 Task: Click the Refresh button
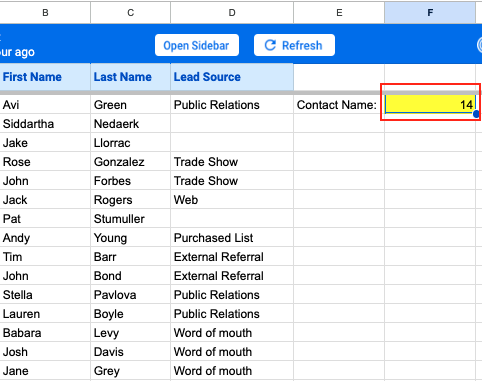pos(294,45)
